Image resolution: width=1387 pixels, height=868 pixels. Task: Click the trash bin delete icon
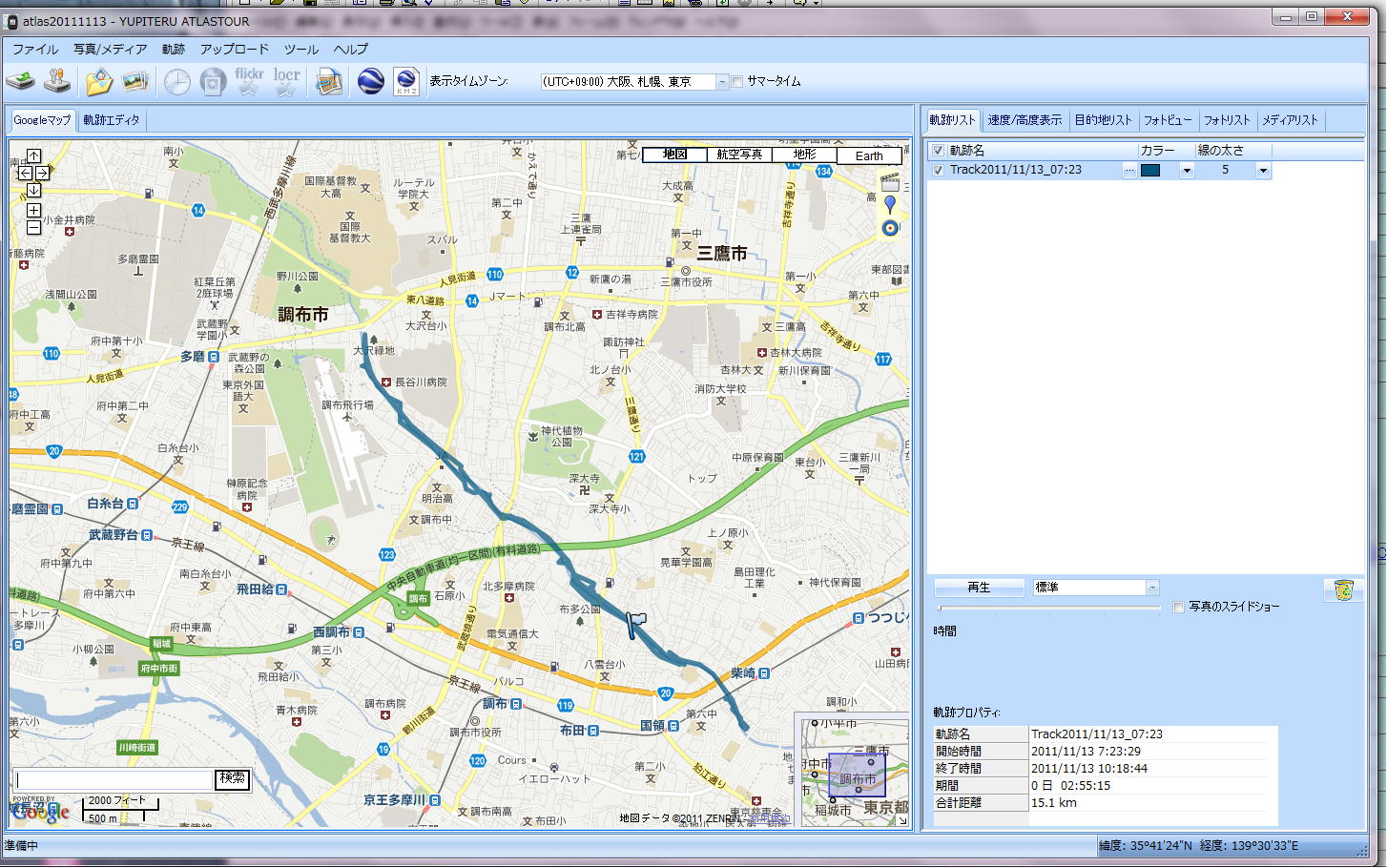click(1343, 589)
